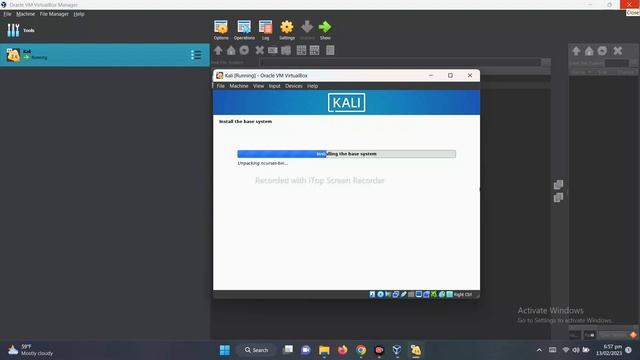The width and height of the screenshot is (640, 360).
Task: Open View menu in Kali VM window
Action: (x=258, y=86)
